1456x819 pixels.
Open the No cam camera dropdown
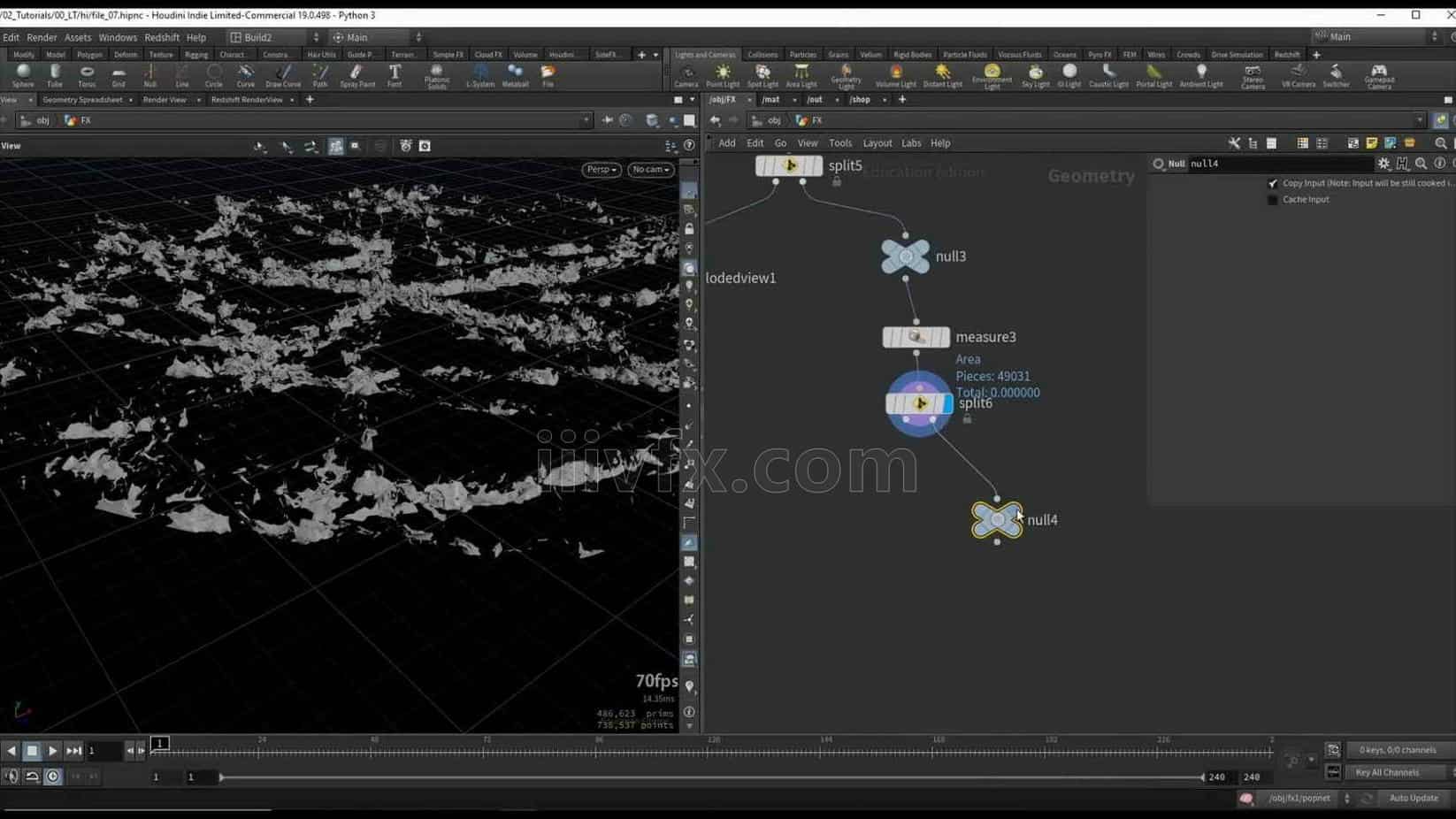(x=650, y=169)
